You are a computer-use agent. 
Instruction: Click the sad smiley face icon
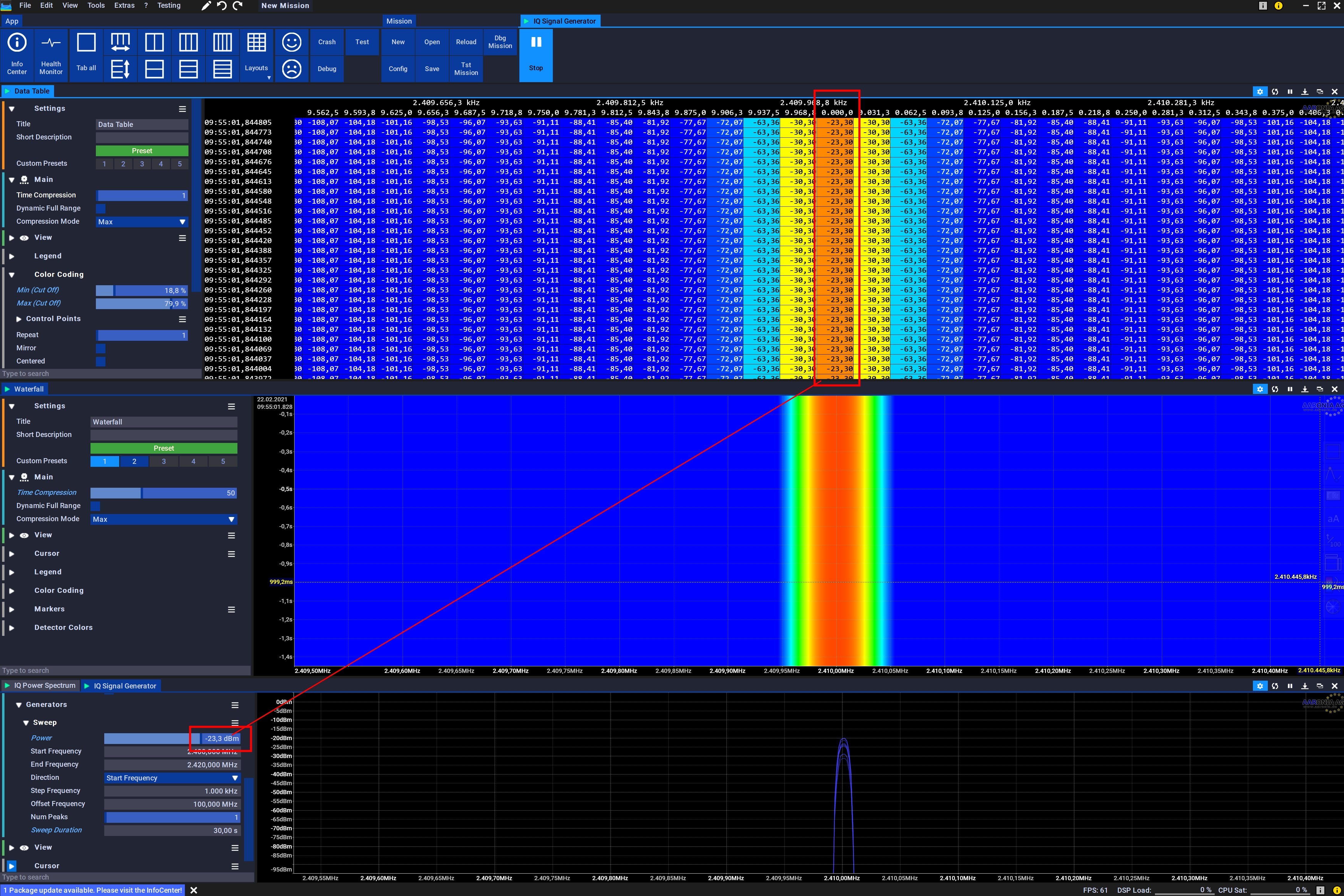[291, 69]
